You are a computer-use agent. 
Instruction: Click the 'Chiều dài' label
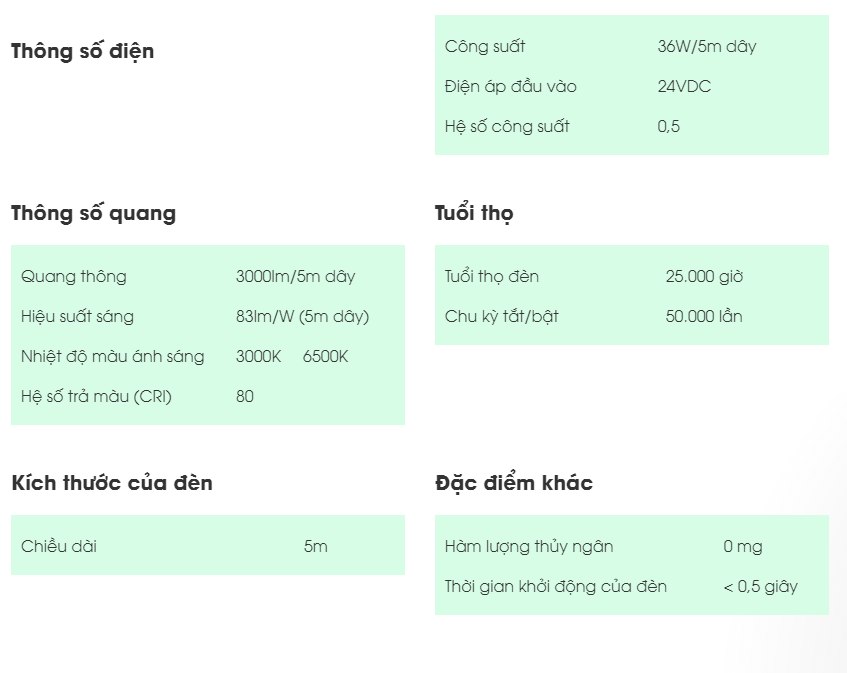tap(59, 546)
